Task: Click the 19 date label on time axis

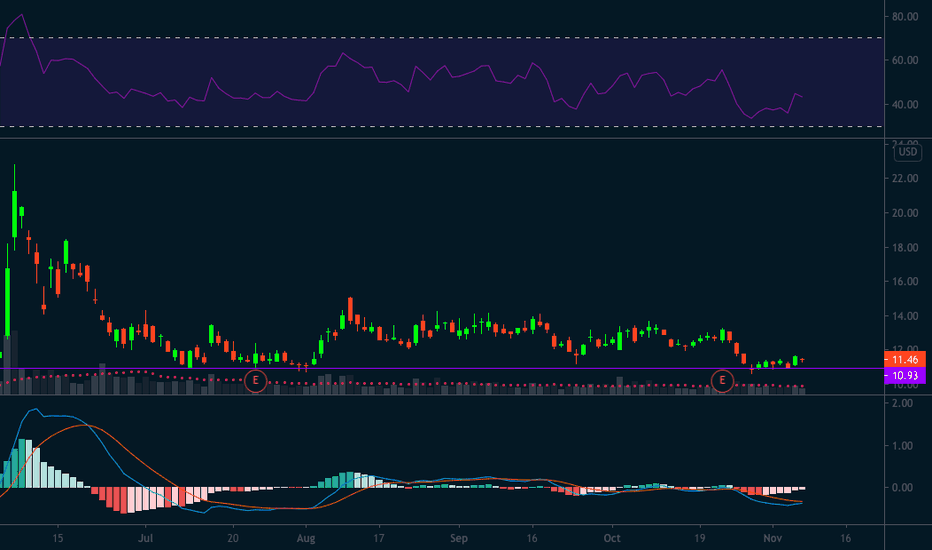Action: [700, 538]
